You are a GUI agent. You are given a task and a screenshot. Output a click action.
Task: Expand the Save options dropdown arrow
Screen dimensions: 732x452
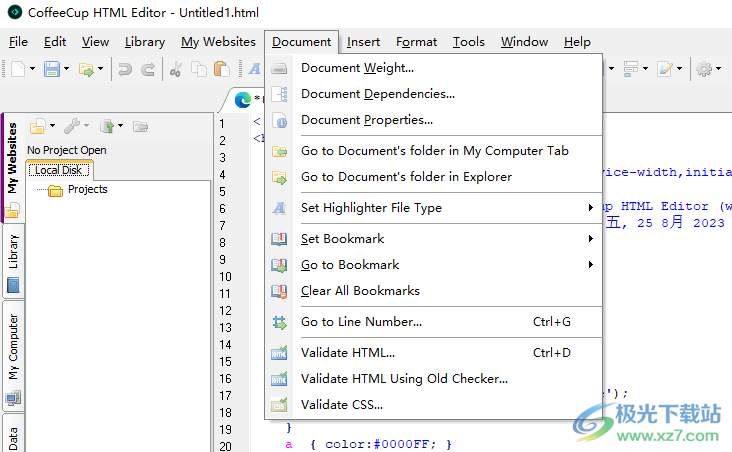pyautogui.click(x=66, y=69)
